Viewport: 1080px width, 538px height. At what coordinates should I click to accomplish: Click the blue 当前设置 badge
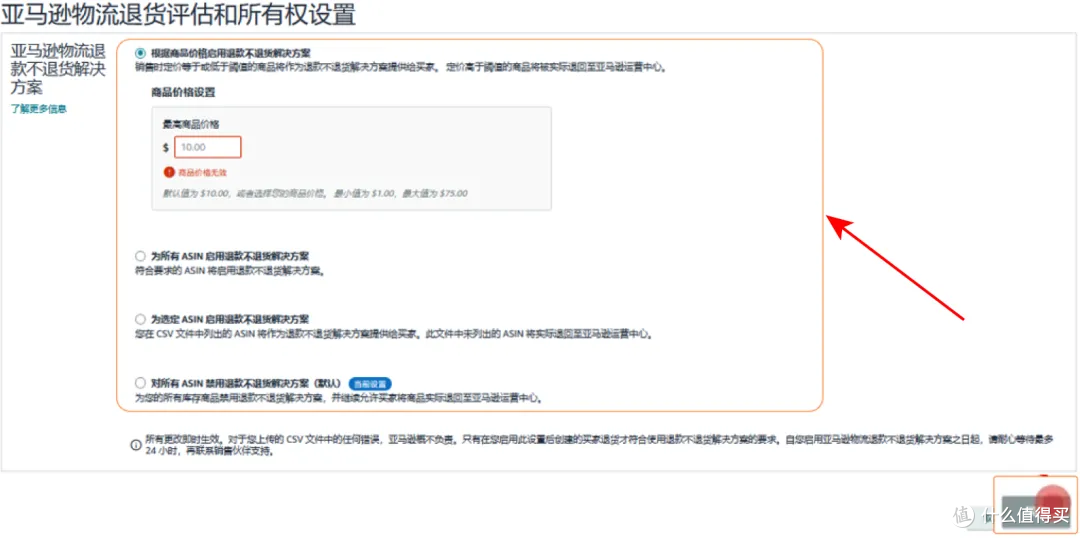pyautogui.click(x=370, y=384)
